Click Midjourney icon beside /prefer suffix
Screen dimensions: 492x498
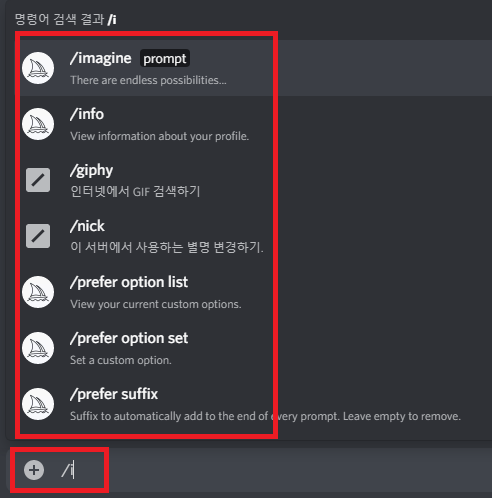[x=38, y=404]
